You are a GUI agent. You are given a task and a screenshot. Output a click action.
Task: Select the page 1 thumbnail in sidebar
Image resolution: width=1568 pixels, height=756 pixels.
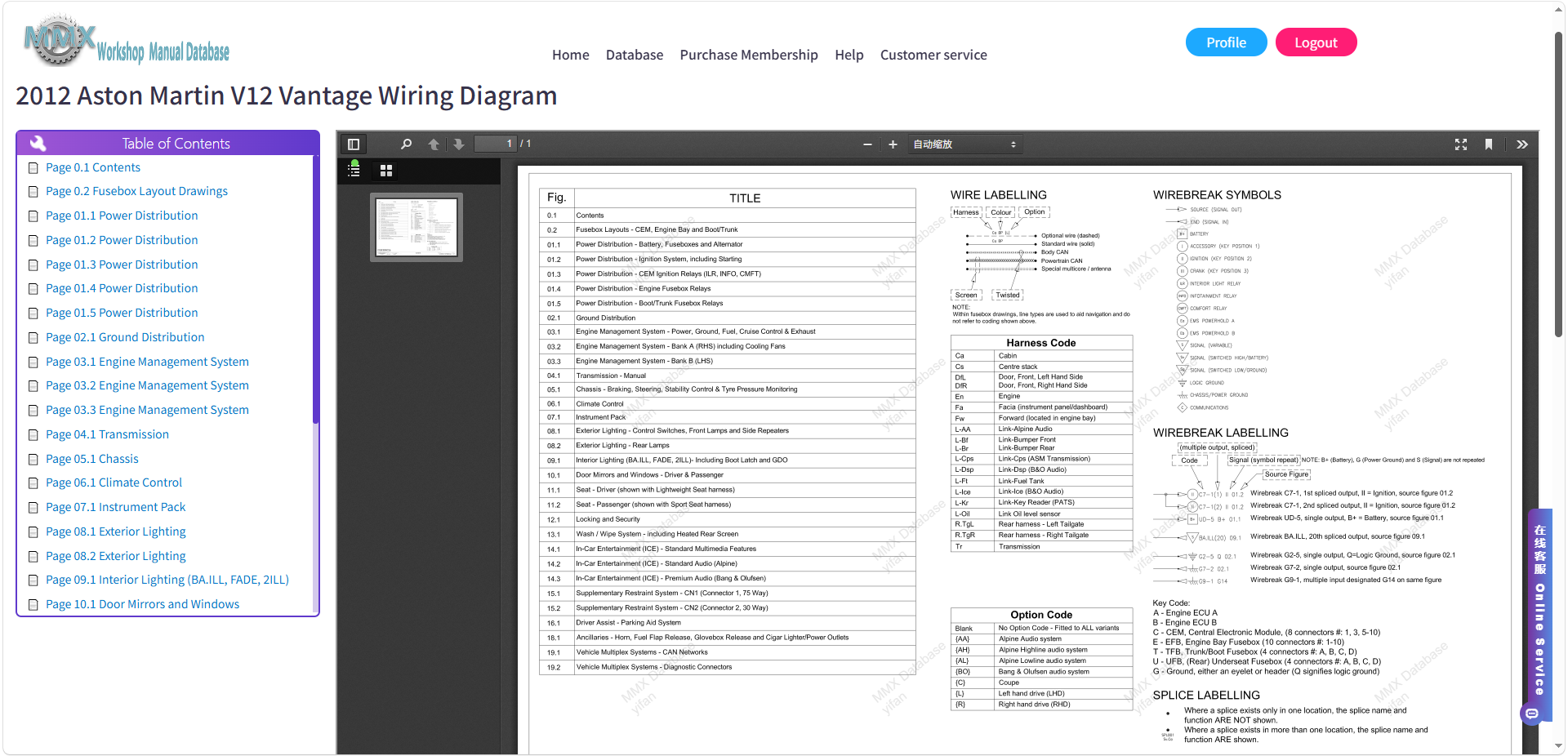416,227
